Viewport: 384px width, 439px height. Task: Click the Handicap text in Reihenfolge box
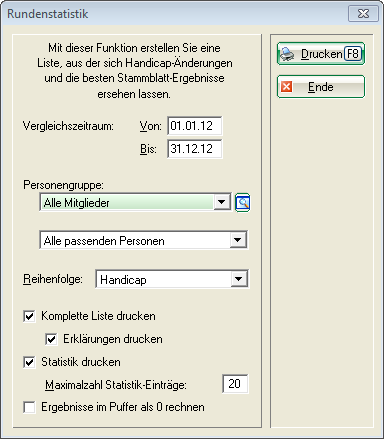123,280
